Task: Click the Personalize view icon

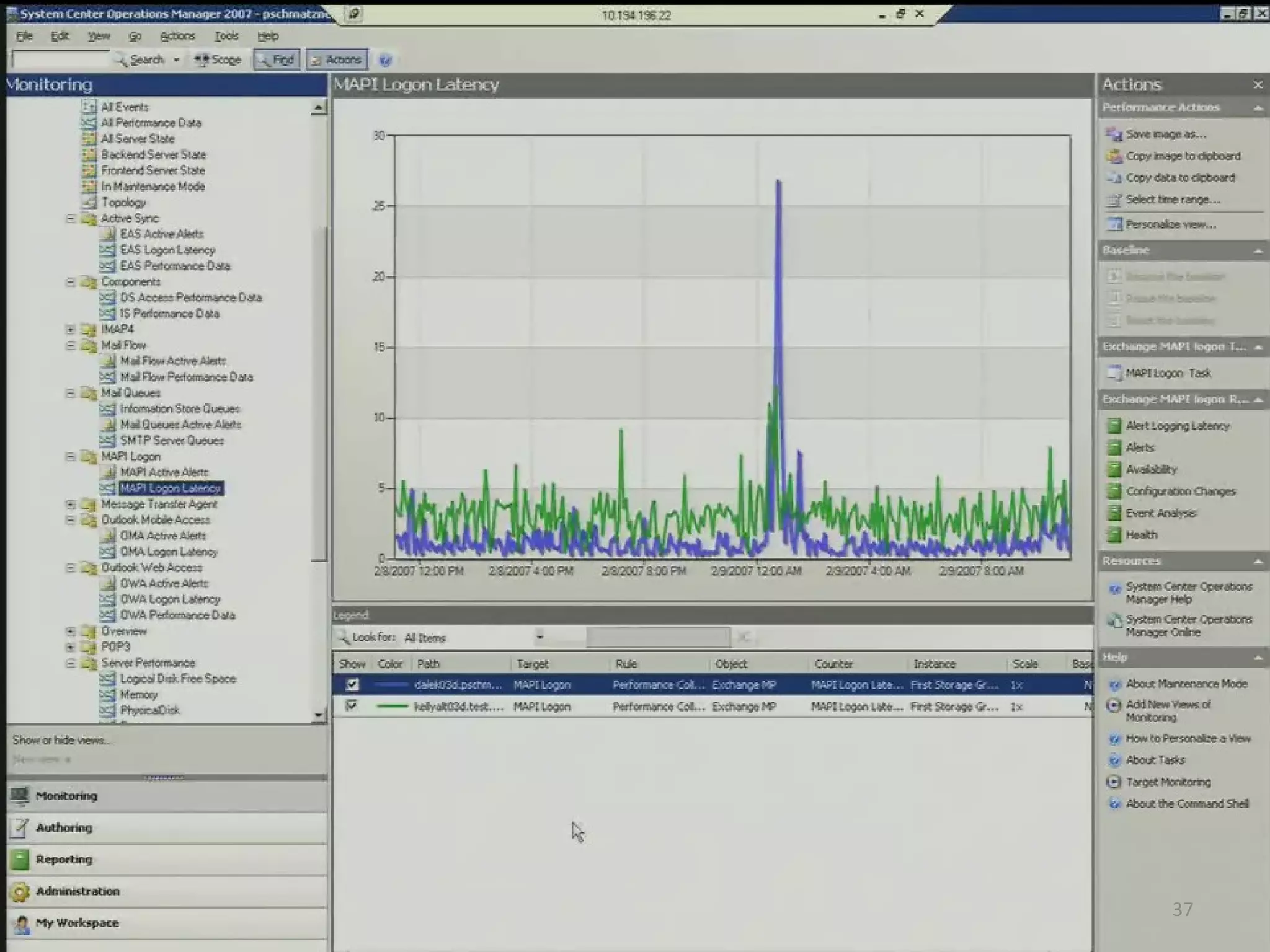Action: point(1114,224)
